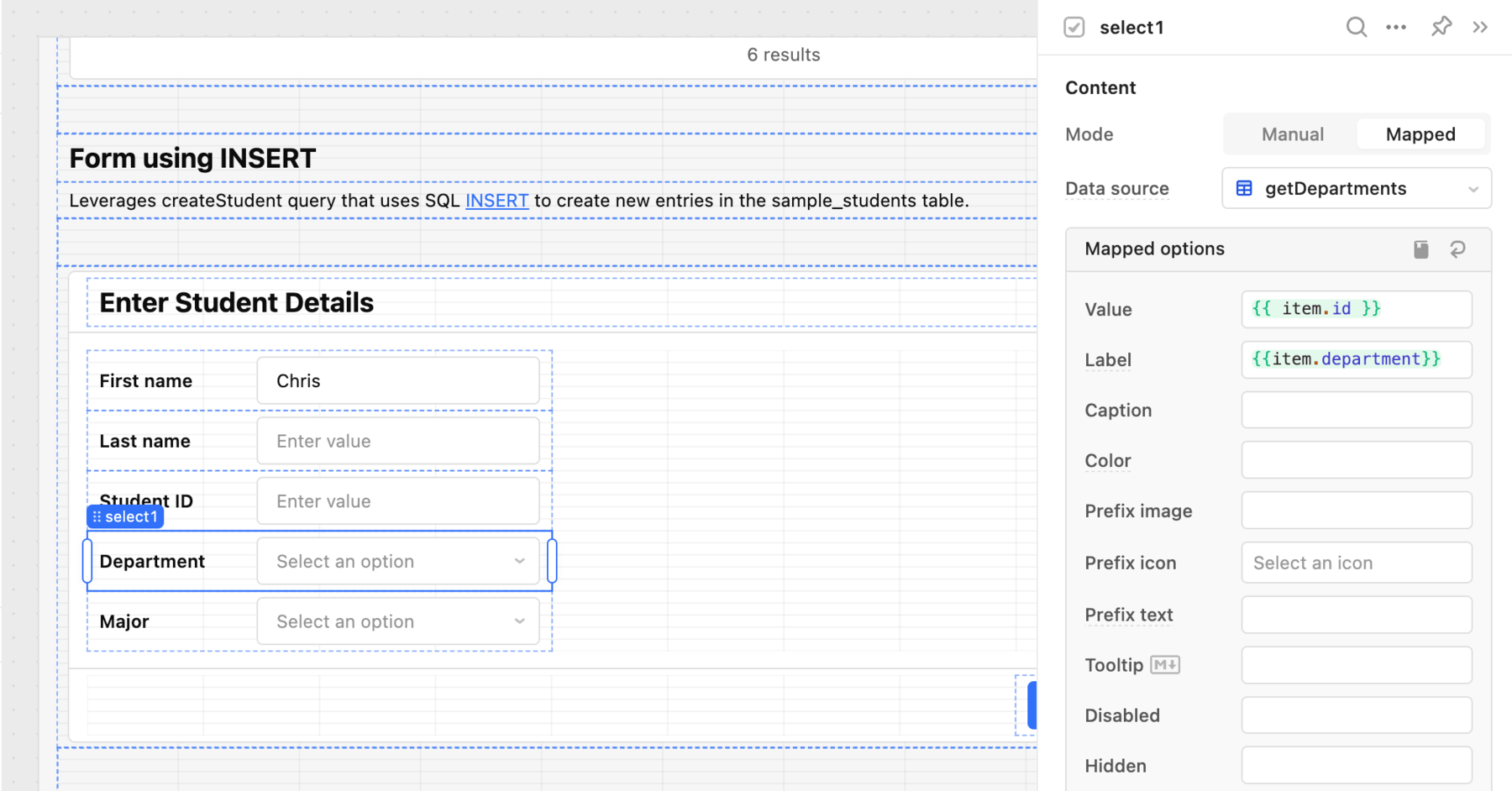Image resolution: width=1512 pixels, height=791 pixels.
Task: Click the blue submit button at form footer
Action: tap(1032, 705)
